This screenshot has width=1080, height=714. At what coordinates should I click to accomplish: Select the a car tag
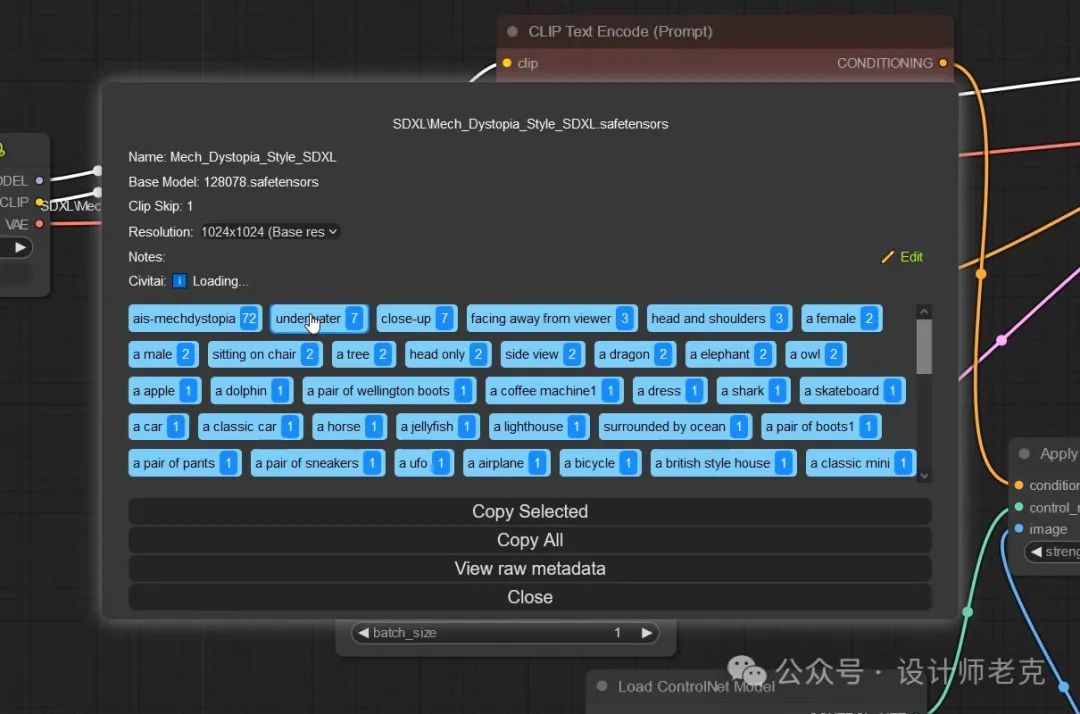pyautogui.click(x=158, y=426)
